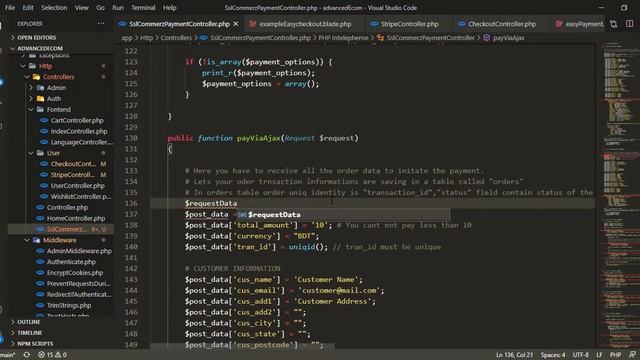Collapse the Http folder
Viewport: 640px width, 360px height.
45,66
